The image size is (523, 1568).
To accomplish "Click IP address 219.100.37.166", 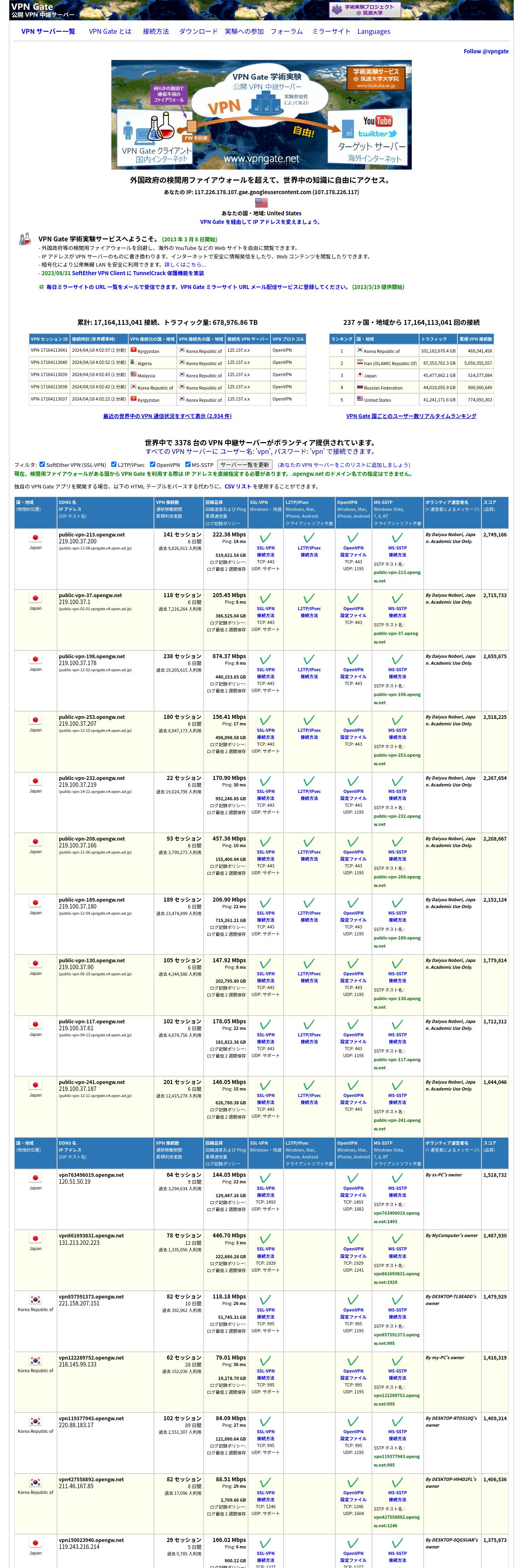I will (77, 845).
